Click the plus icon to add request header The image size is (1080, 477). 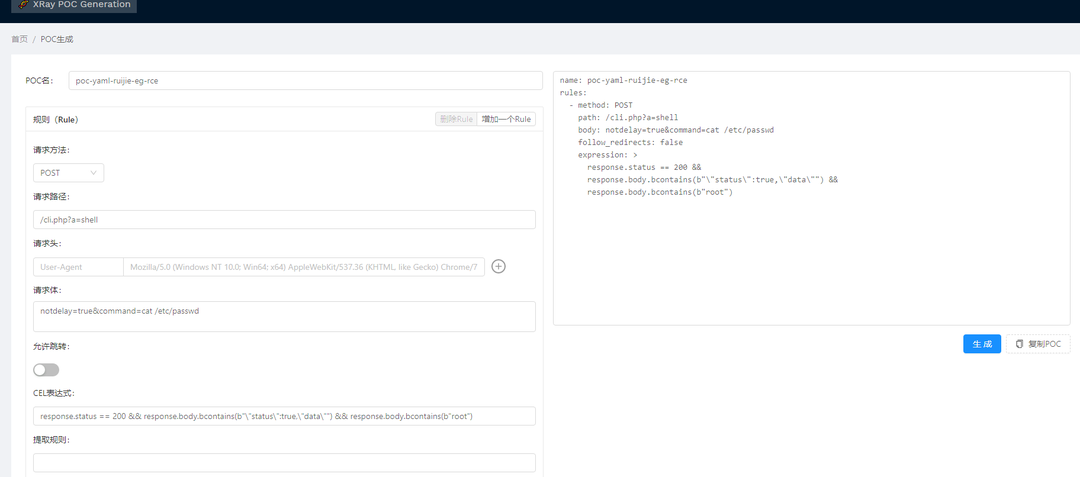click(x=499, y=267)
